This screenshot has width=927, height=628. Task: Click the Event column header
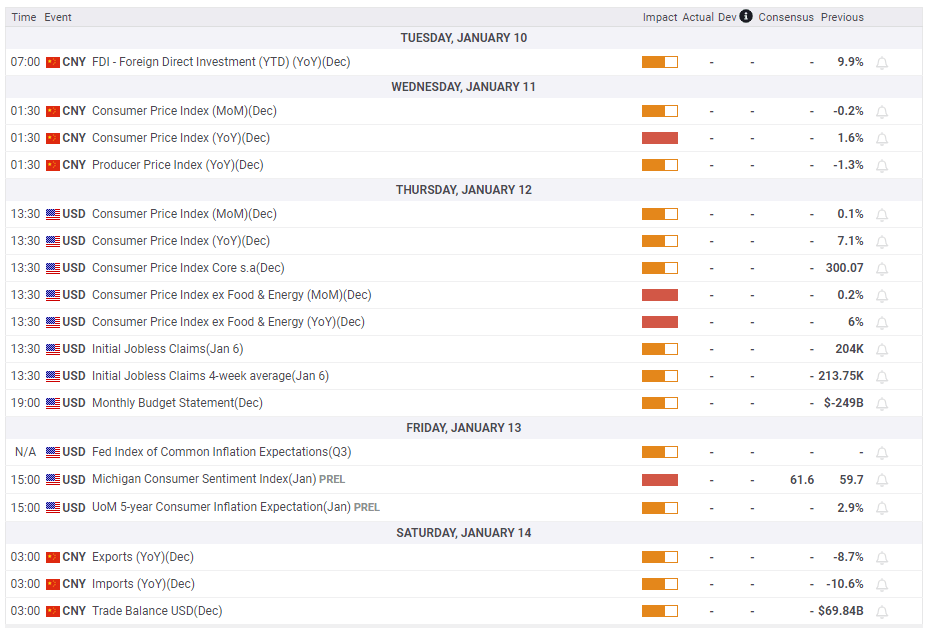point(58,17)
